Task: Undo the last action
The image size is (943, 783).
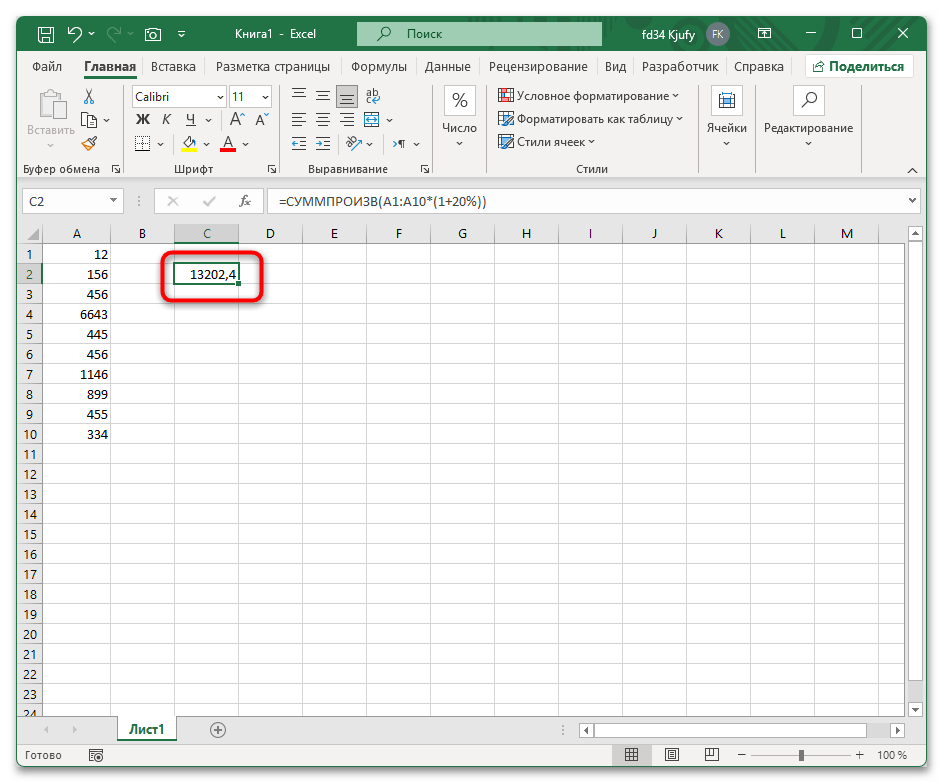Action: 75,34
